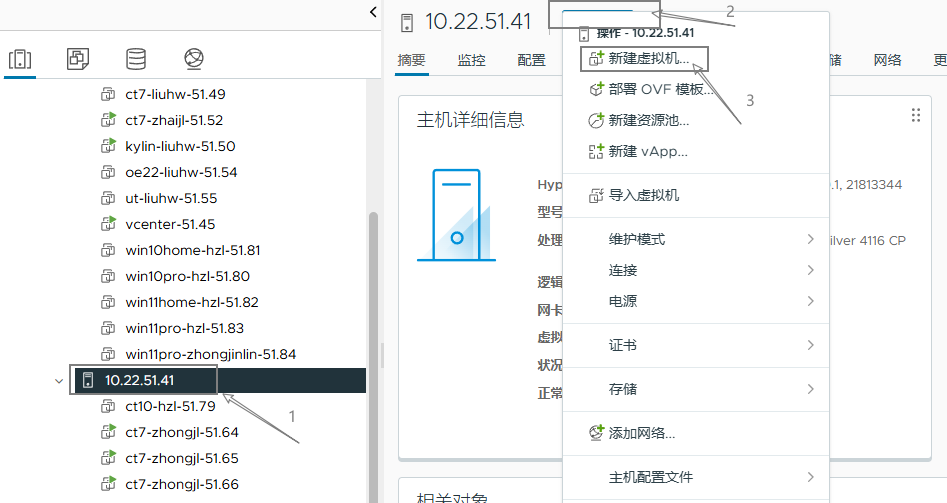The height and width of the screenshot is (503, 947).
Task: Select vcenter-51.45 in the inventory tree
Action: [x=170, y=224]
